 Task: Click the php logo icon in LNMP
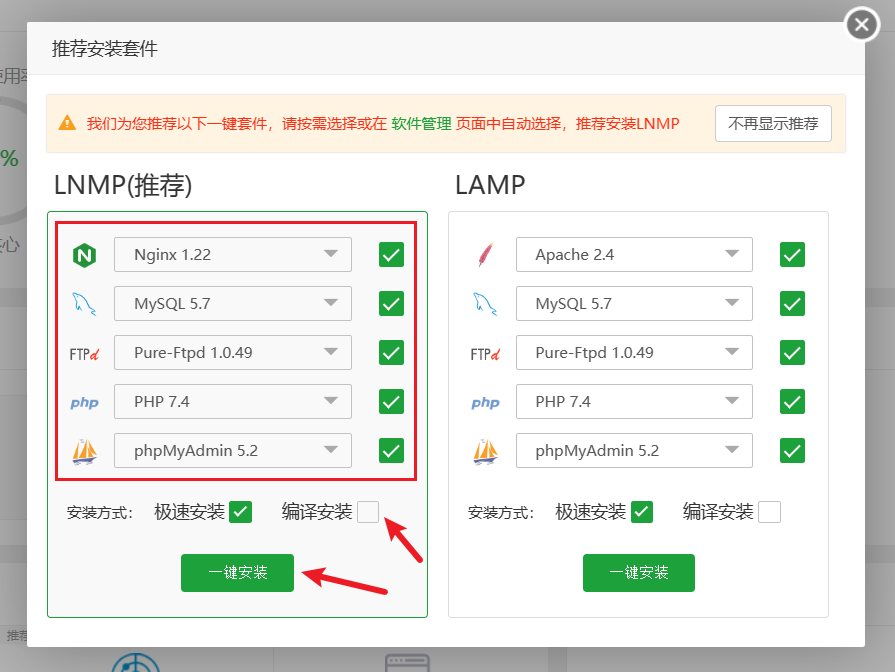(x=84, y=403)
